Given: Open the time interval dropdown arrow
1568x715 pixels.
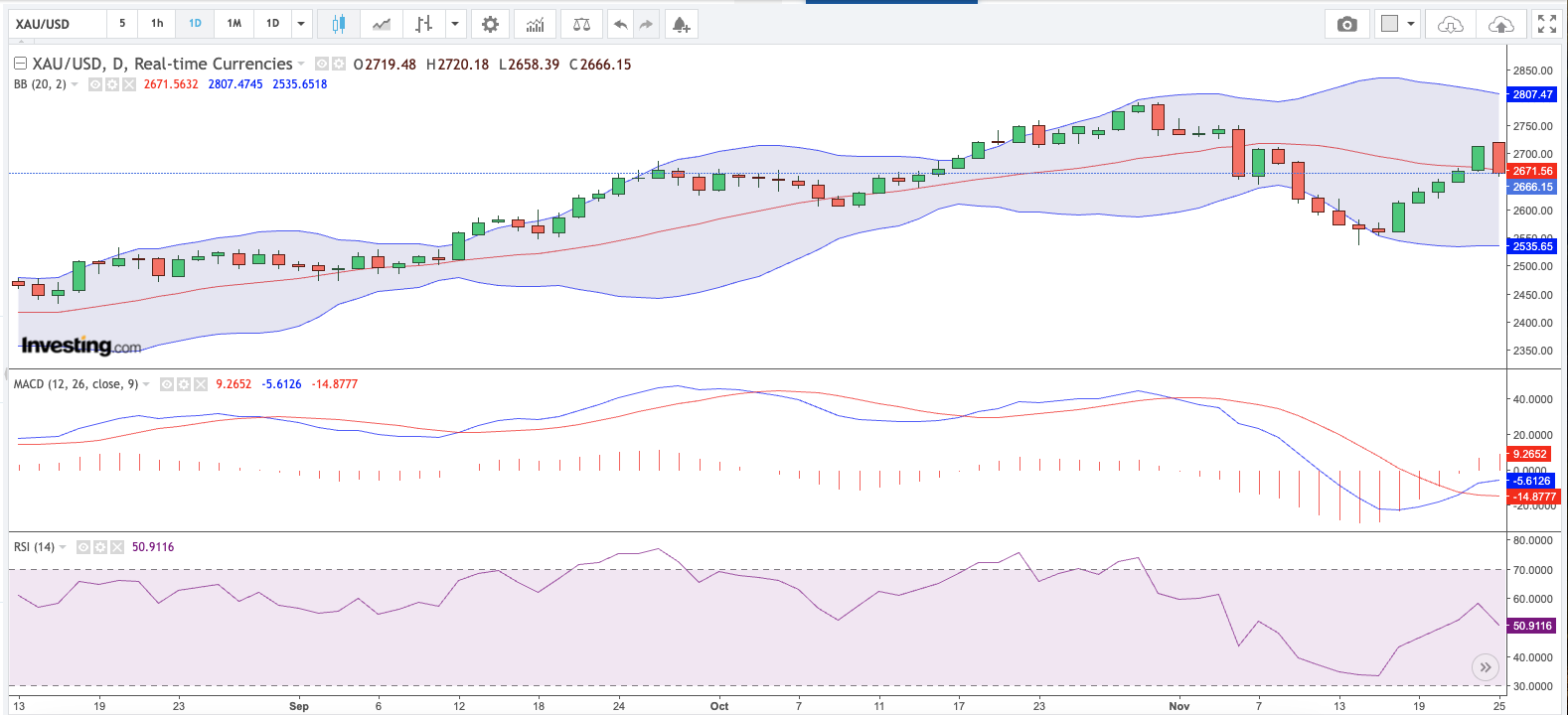Looking at the screenshot, I should click(x=301, y=24).
